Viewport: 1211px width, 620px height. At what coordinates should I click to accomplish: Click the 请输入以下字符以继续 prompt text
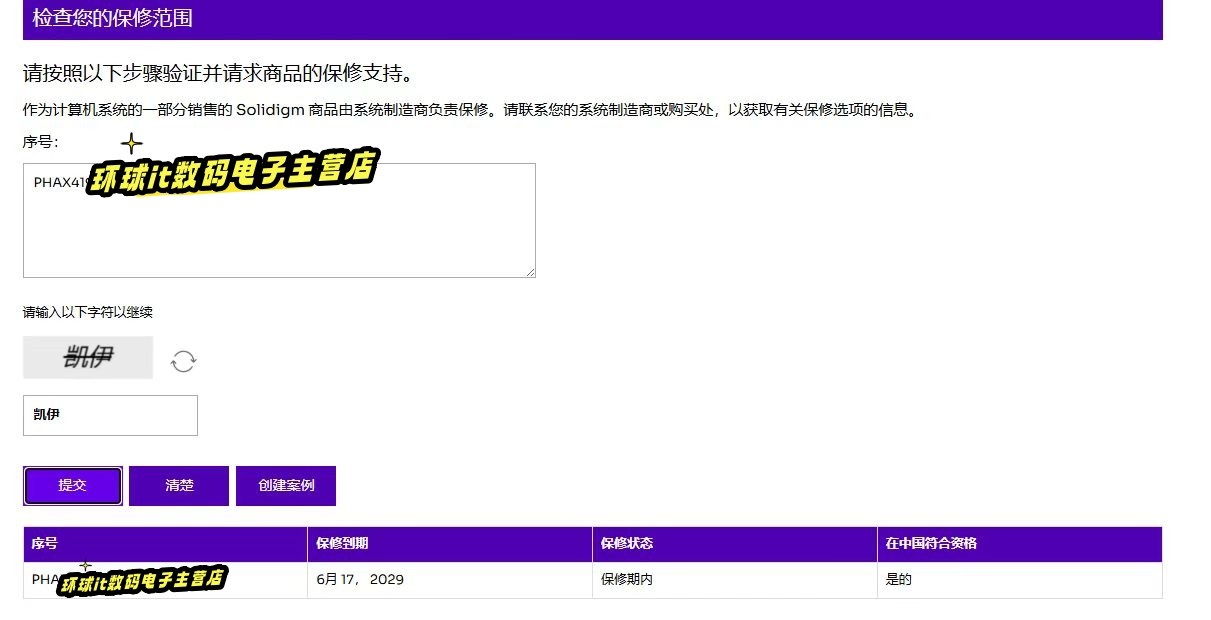point(88,313)
